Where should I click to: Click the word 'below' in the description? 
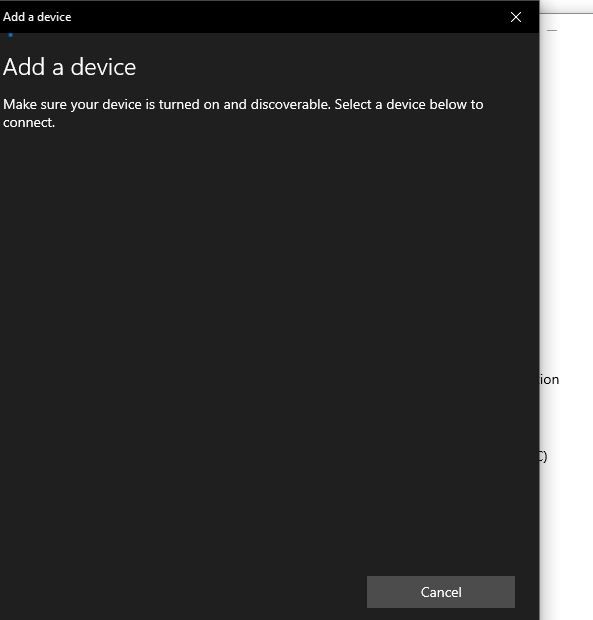click(x=448, y=104)
